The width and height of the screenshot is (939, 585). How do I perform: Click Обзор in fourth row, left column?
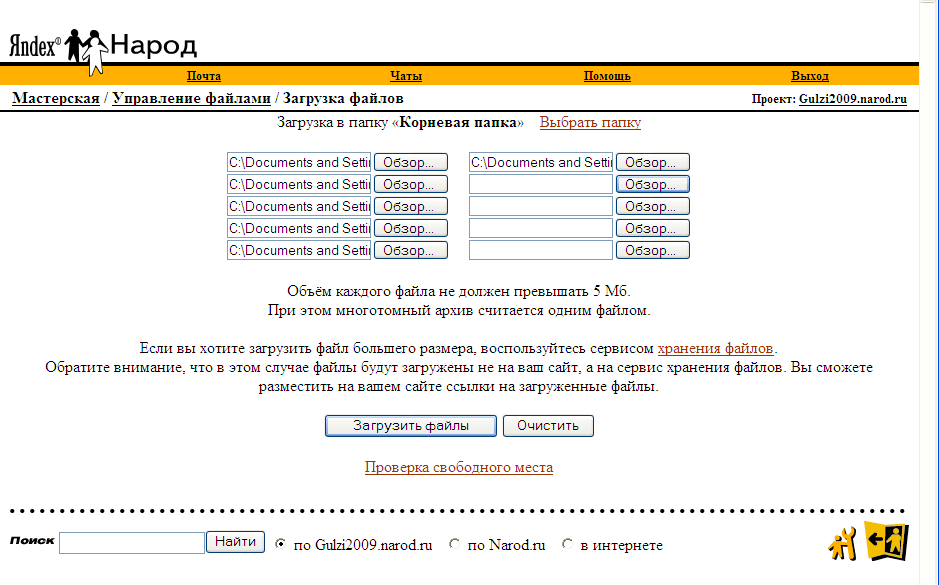point(411,228)
